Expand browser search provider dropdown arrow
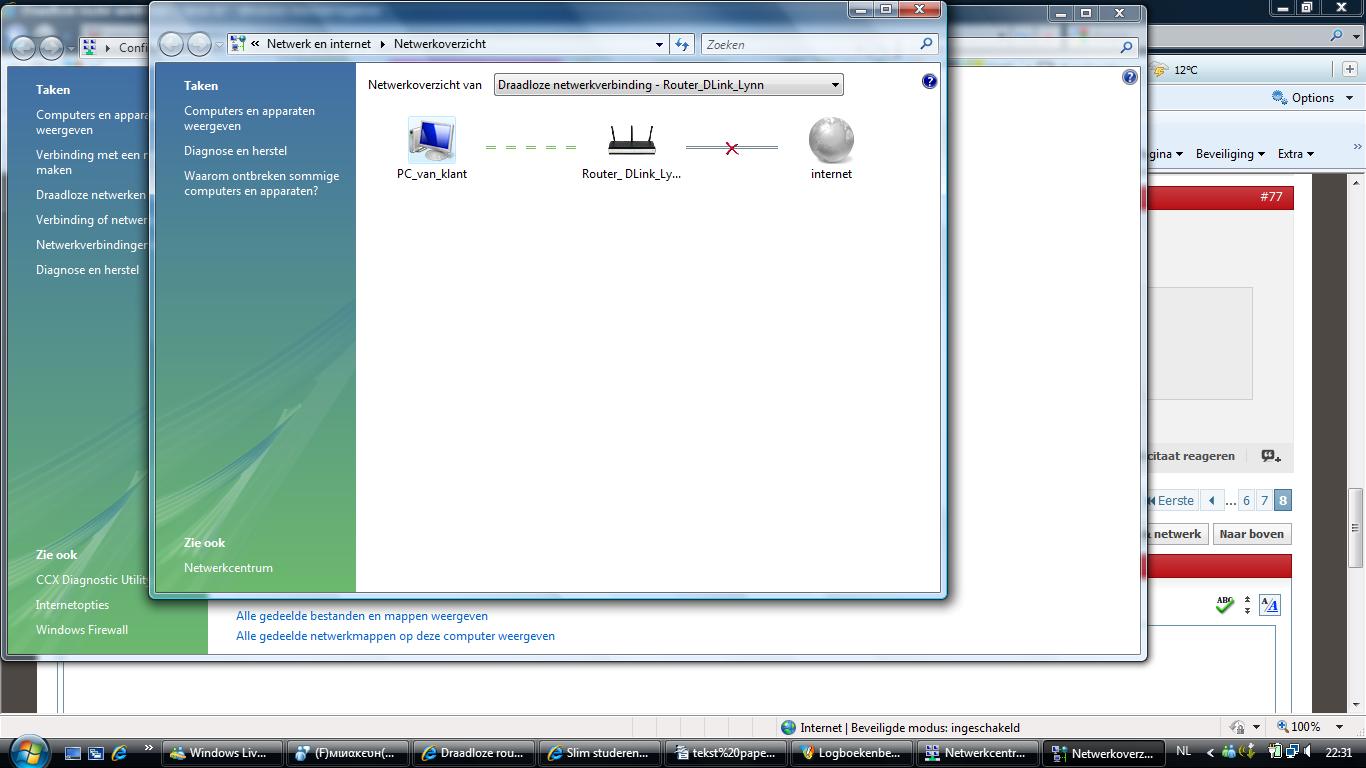This screenshot has height=768, width=1366. (x=1354, y=36)
